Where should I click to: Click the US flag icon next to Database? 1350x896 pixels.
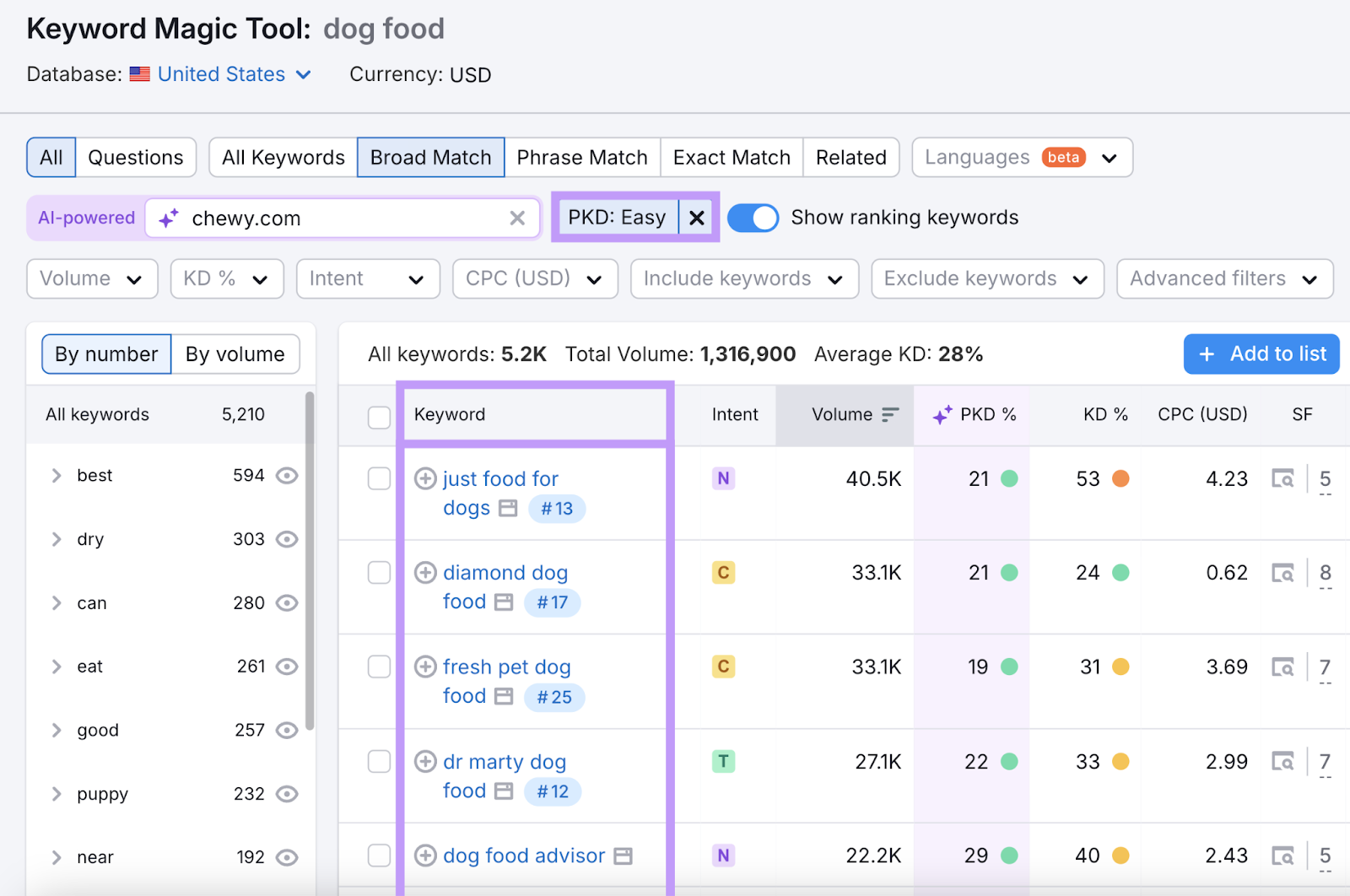click(139, 74)
